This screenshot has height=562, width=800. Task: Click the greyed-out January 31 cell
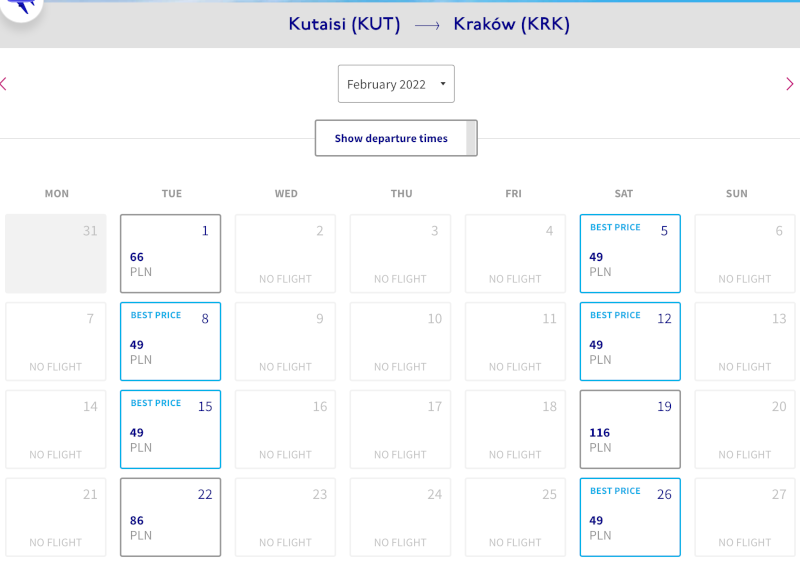[56, 253]
